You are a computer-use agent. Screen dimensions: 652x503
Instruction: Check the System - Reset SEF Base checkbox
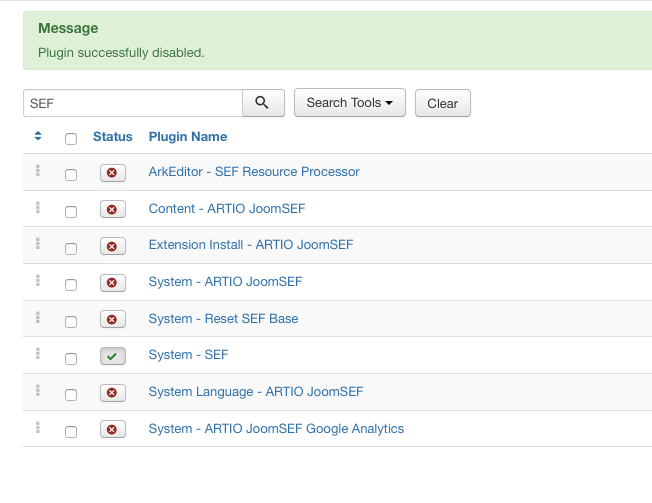[71, 322]
